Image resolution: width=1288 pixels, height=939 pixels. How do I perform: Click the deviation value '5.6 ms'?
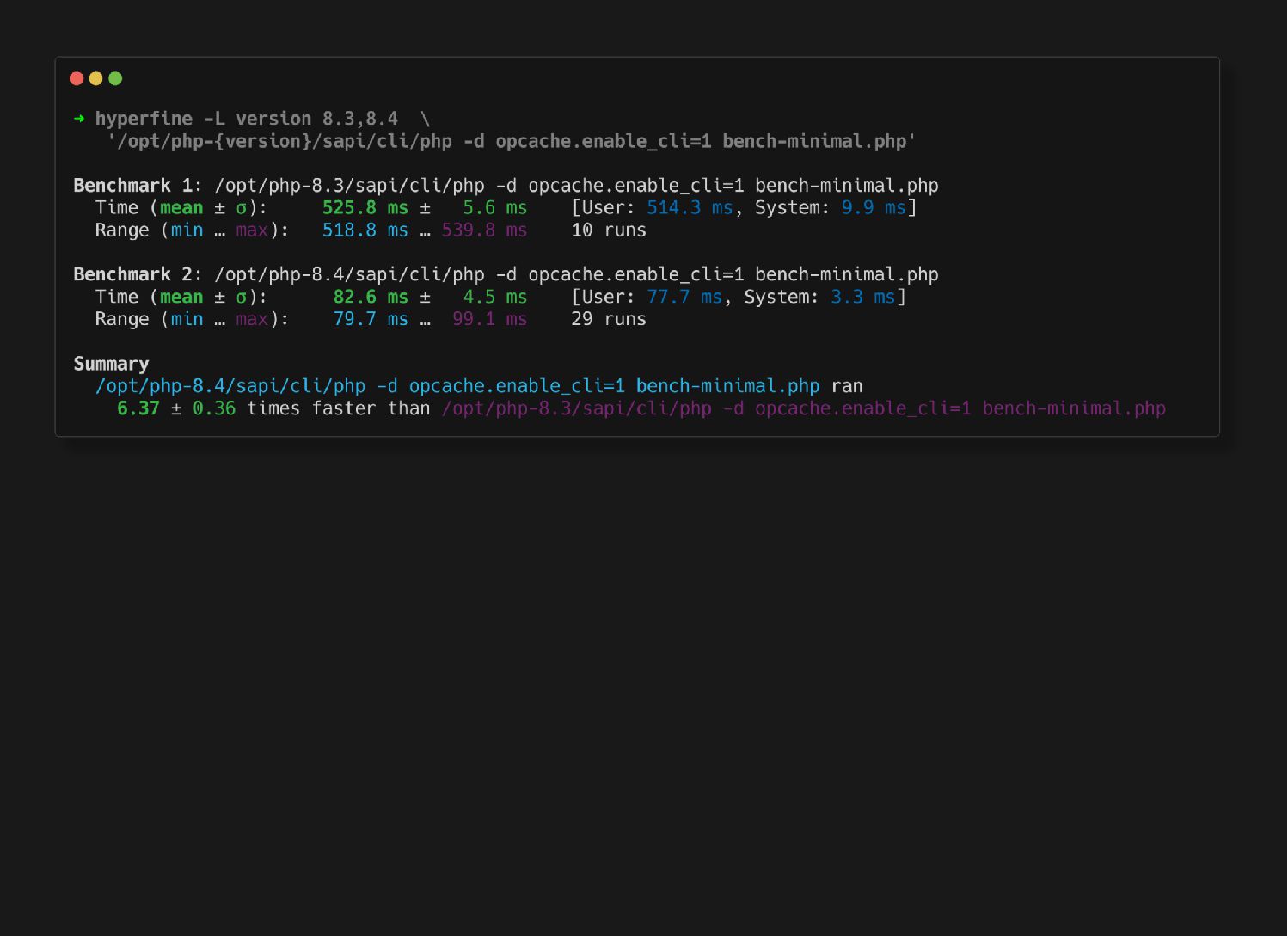495,208
